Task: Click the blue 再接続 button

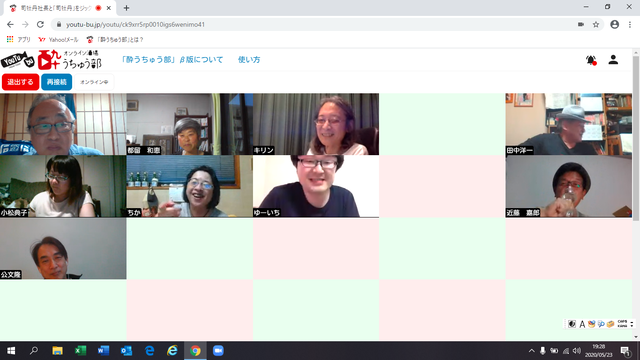Action: [x=56, y=82]
